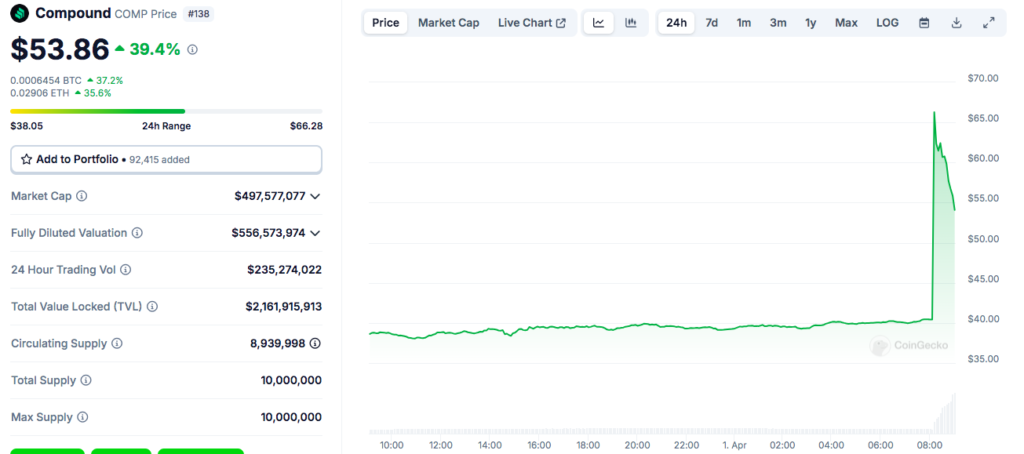
Task: Download the chart data
Action: (x=956, y=23)
